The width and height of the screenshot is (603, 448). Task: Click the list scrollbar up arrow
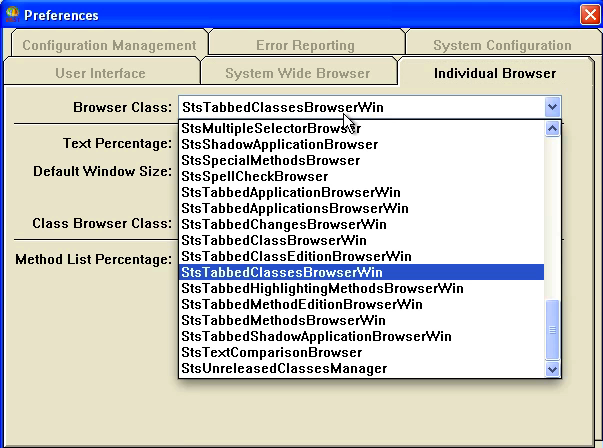pos(553,128)
